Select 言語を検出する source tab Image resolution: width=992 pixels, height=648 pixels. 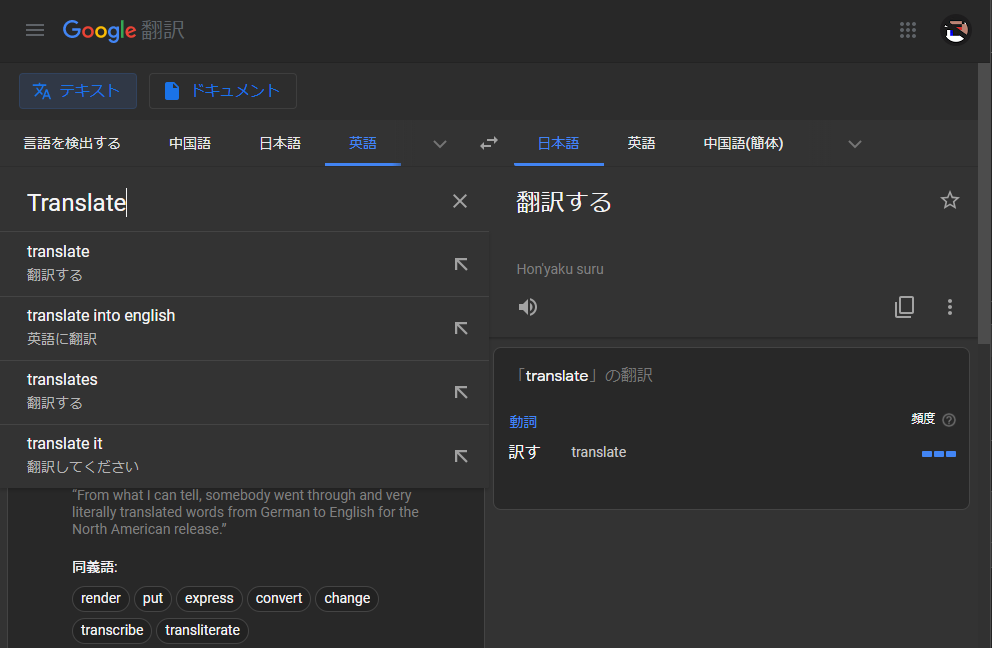click(x=72, y=143)
